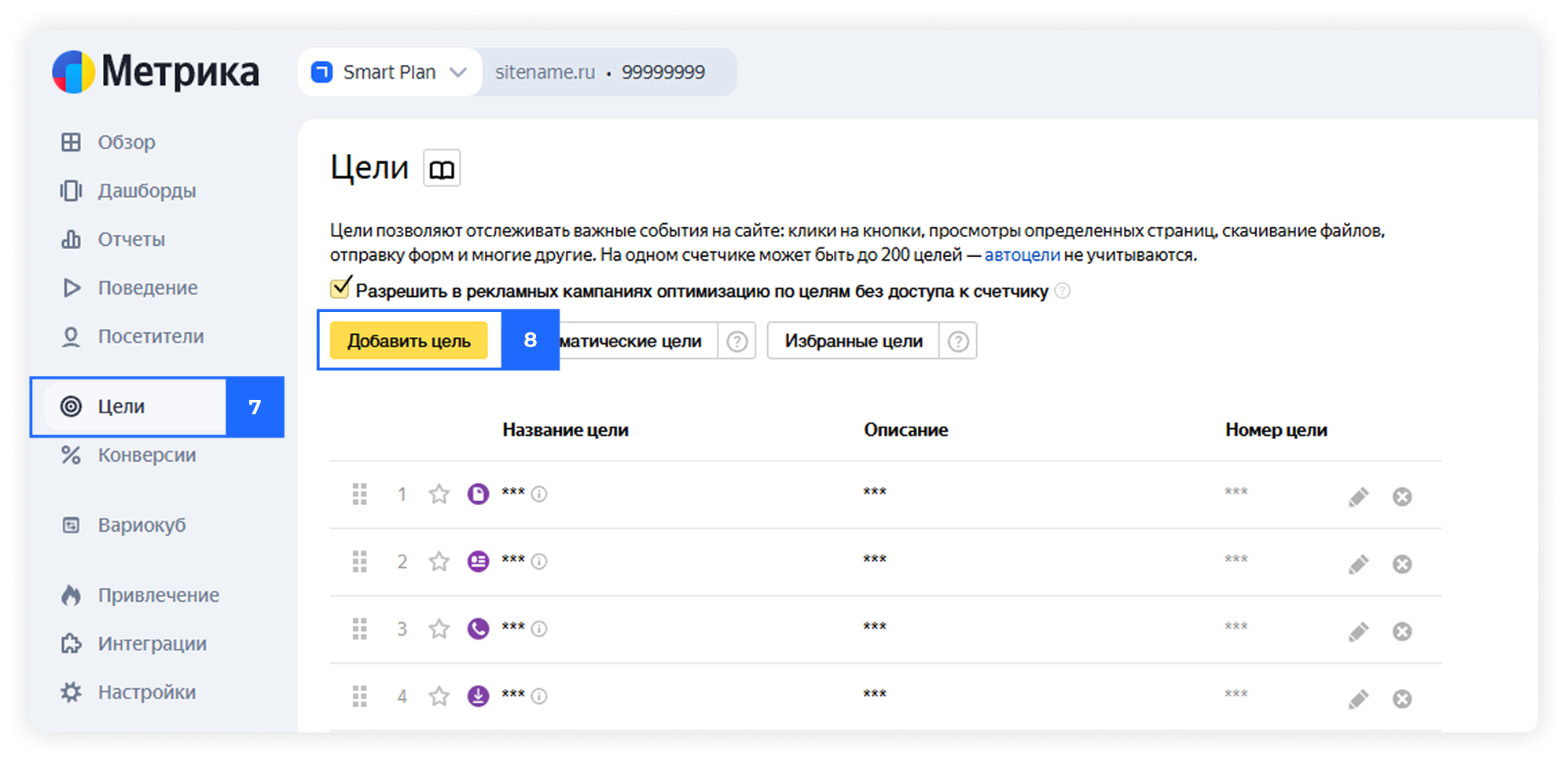Open Вариокуб in the sidebar
The width and height of the screenshot is (1568, 762).
123,525
